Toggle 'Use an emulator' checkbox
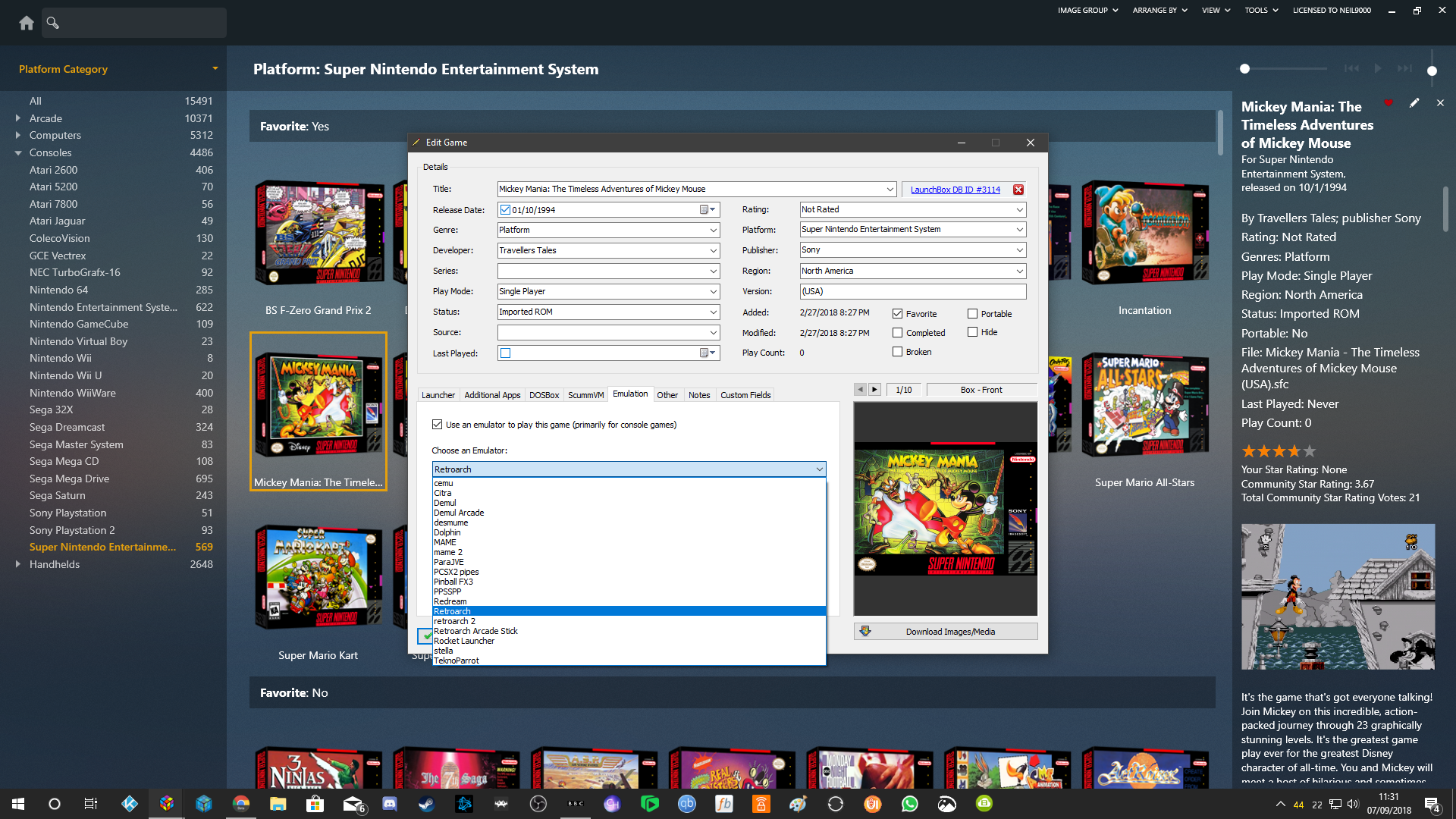 (437, 424)
